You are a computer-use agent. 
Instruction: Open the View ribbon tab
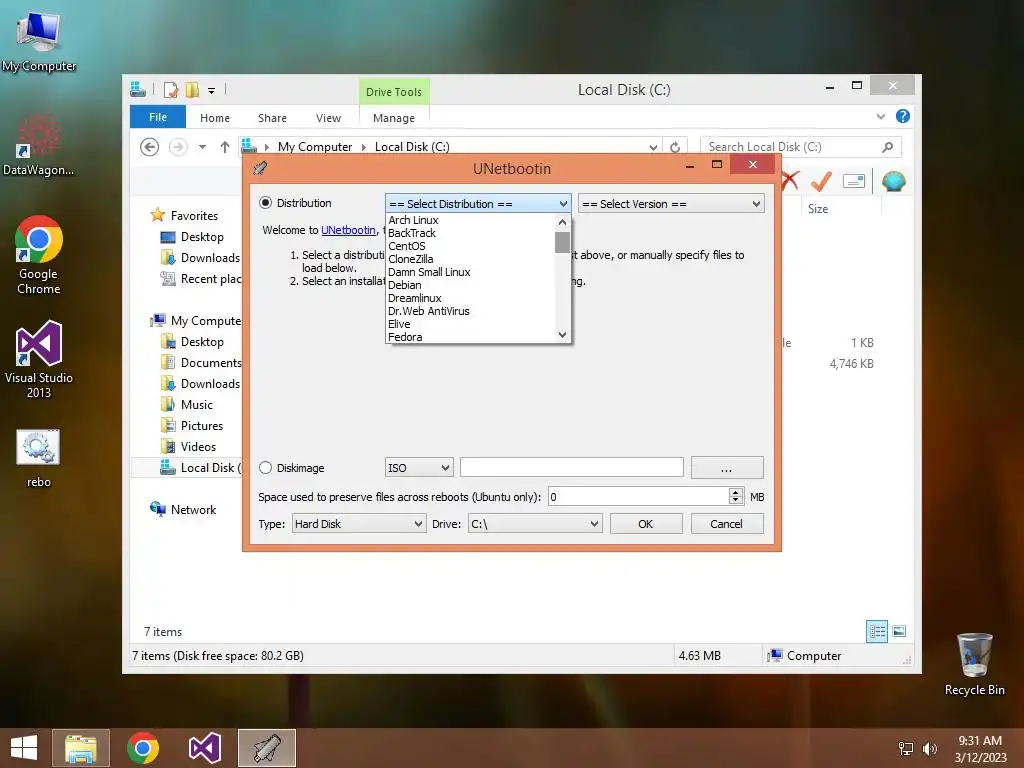[x=328, y=118]
